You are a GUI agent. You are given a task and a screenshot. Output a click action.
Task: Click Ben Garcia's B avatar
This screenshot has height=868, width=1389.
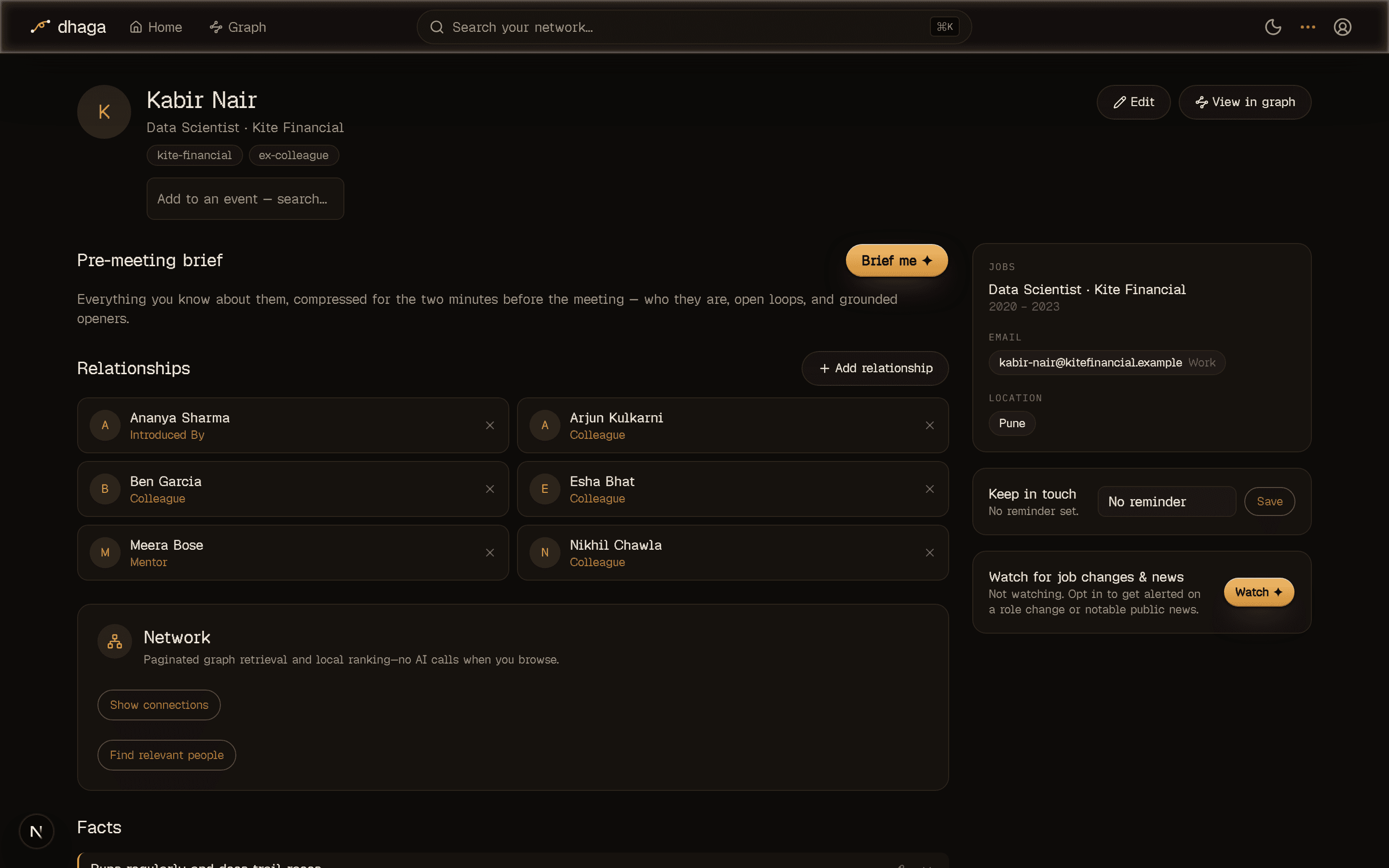click(105, 489)
